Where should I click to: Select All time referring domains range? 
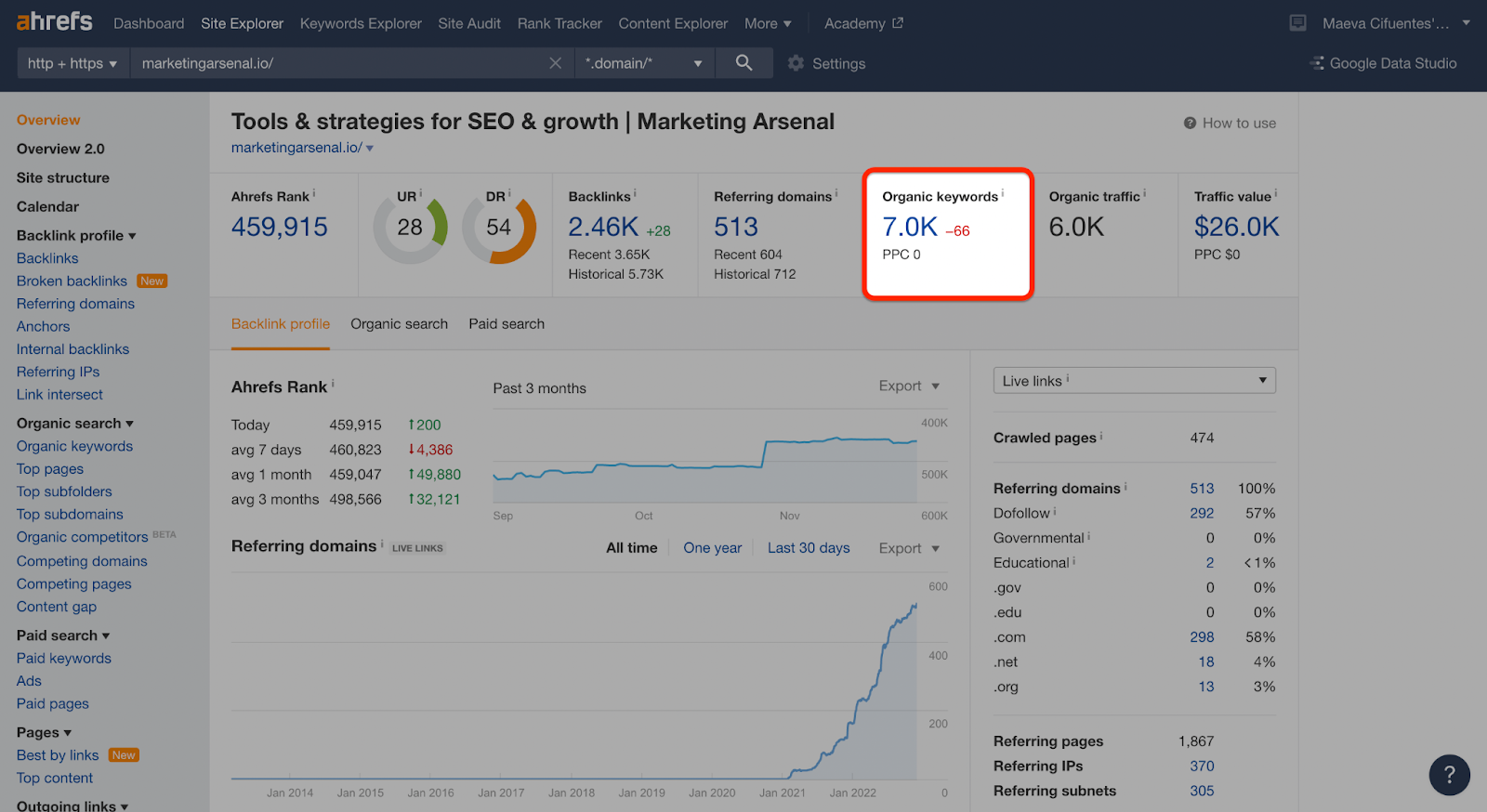pos(632,548)
